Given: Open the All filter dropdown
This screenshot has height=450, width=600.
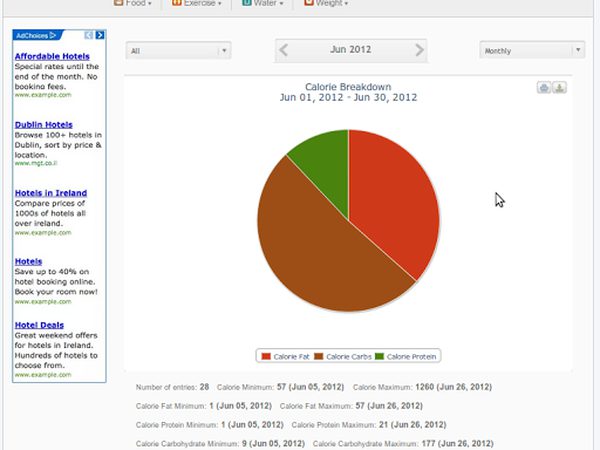Looking at the screenshot, I should pos(178,51).
